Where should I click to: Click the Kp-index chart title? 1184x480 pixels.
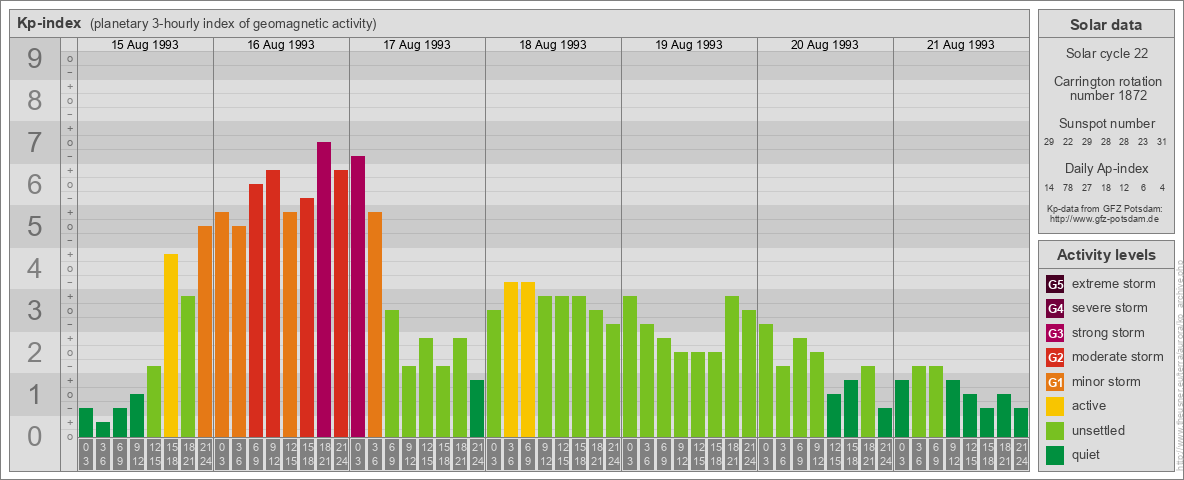coord(49,23)
